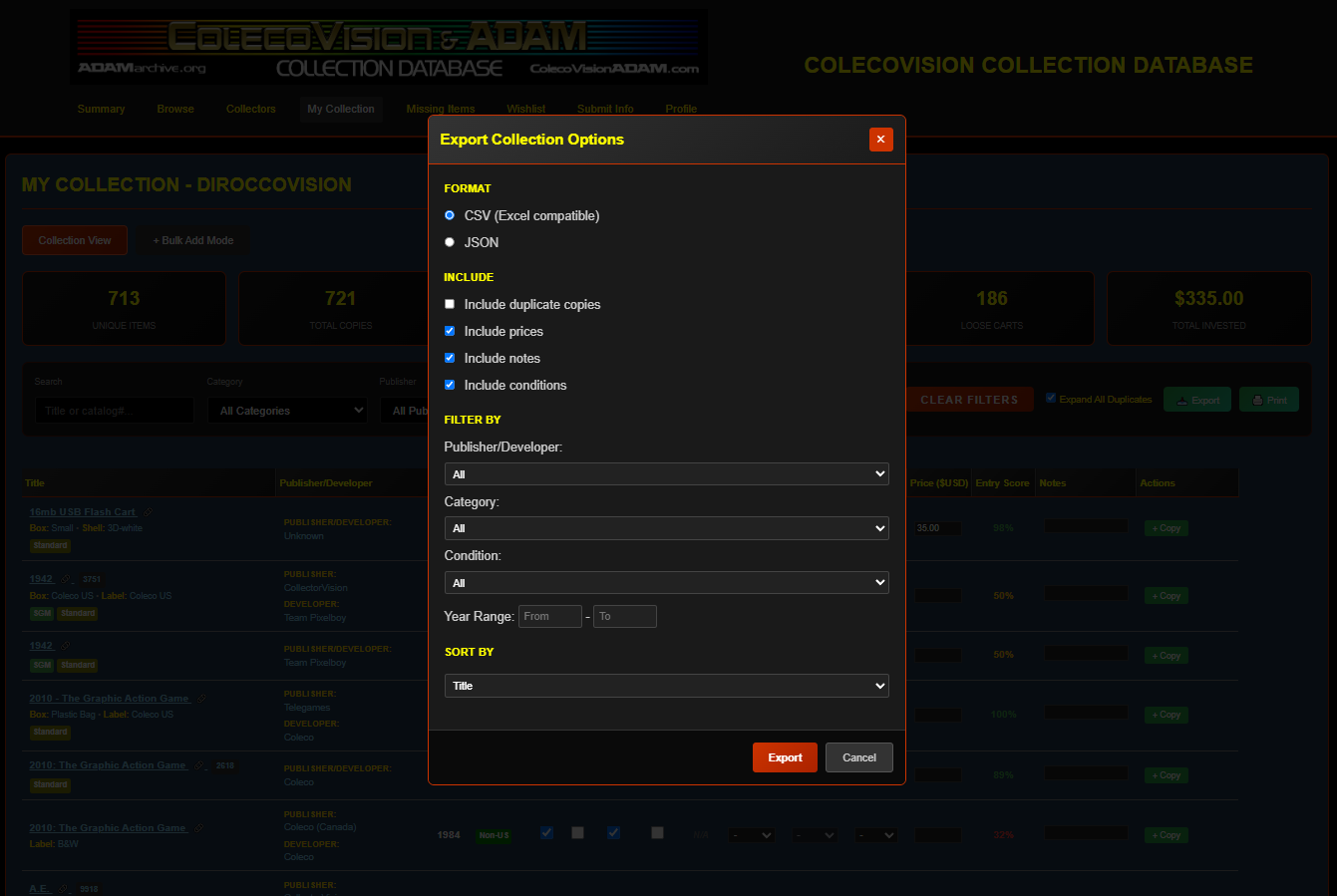Open the Sort By dropdown showing Title

[666, 686]
